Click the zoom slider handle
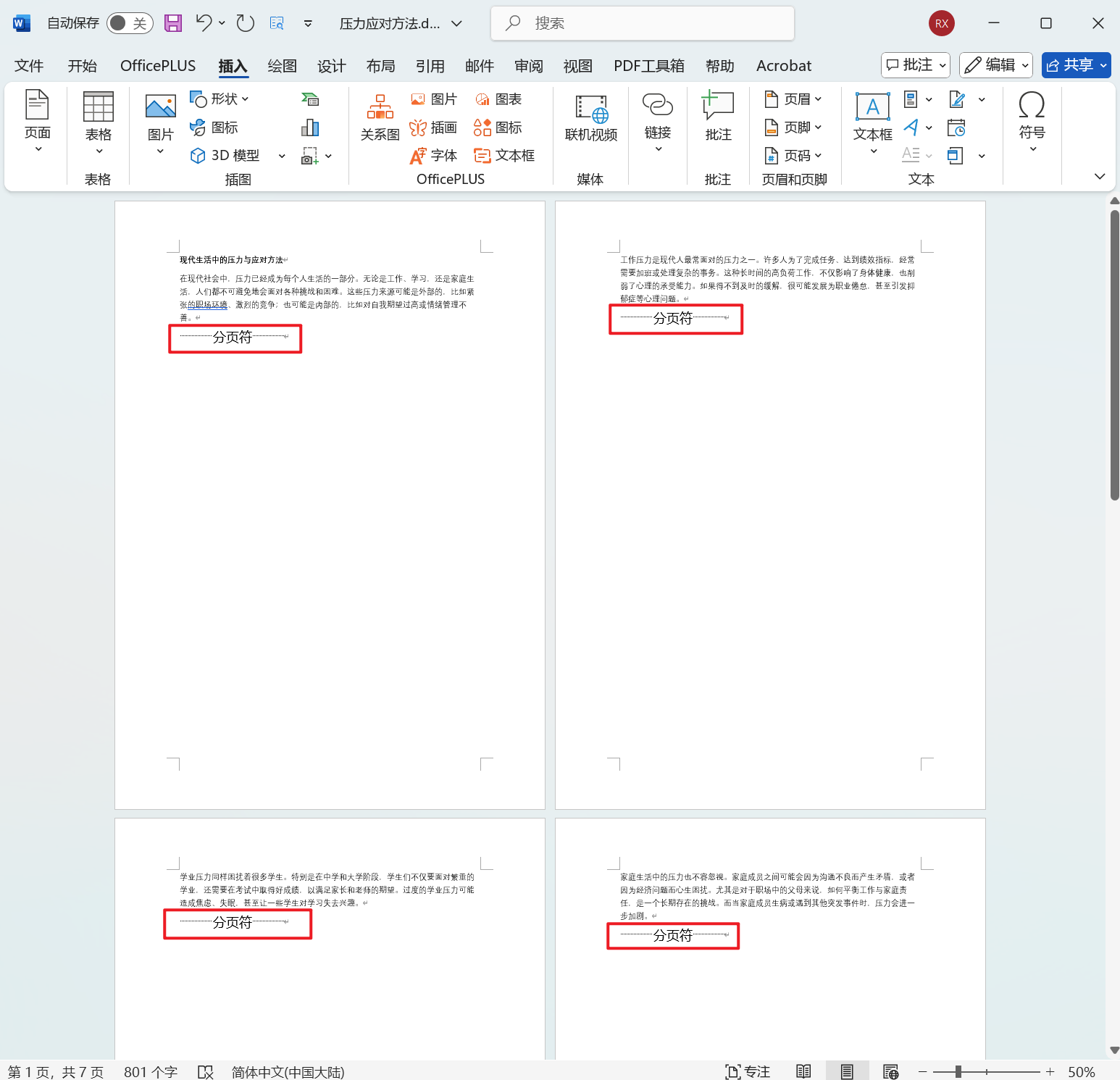The width and height of the screenshot is (1120, 1080). [958, 1072]
